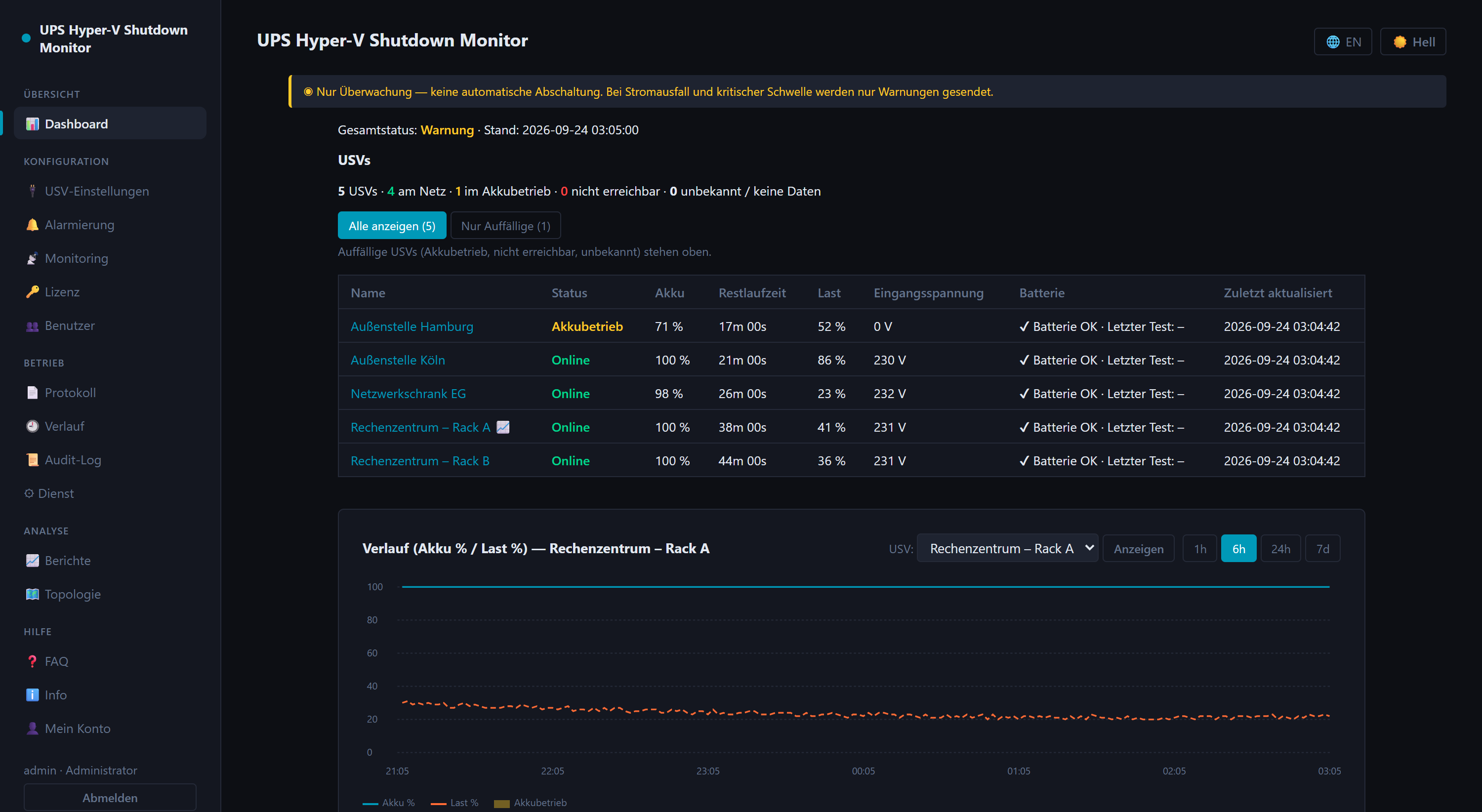Open the Rechenzentrum – Rack A link
Screen dimensions: 1482x812
420,427
